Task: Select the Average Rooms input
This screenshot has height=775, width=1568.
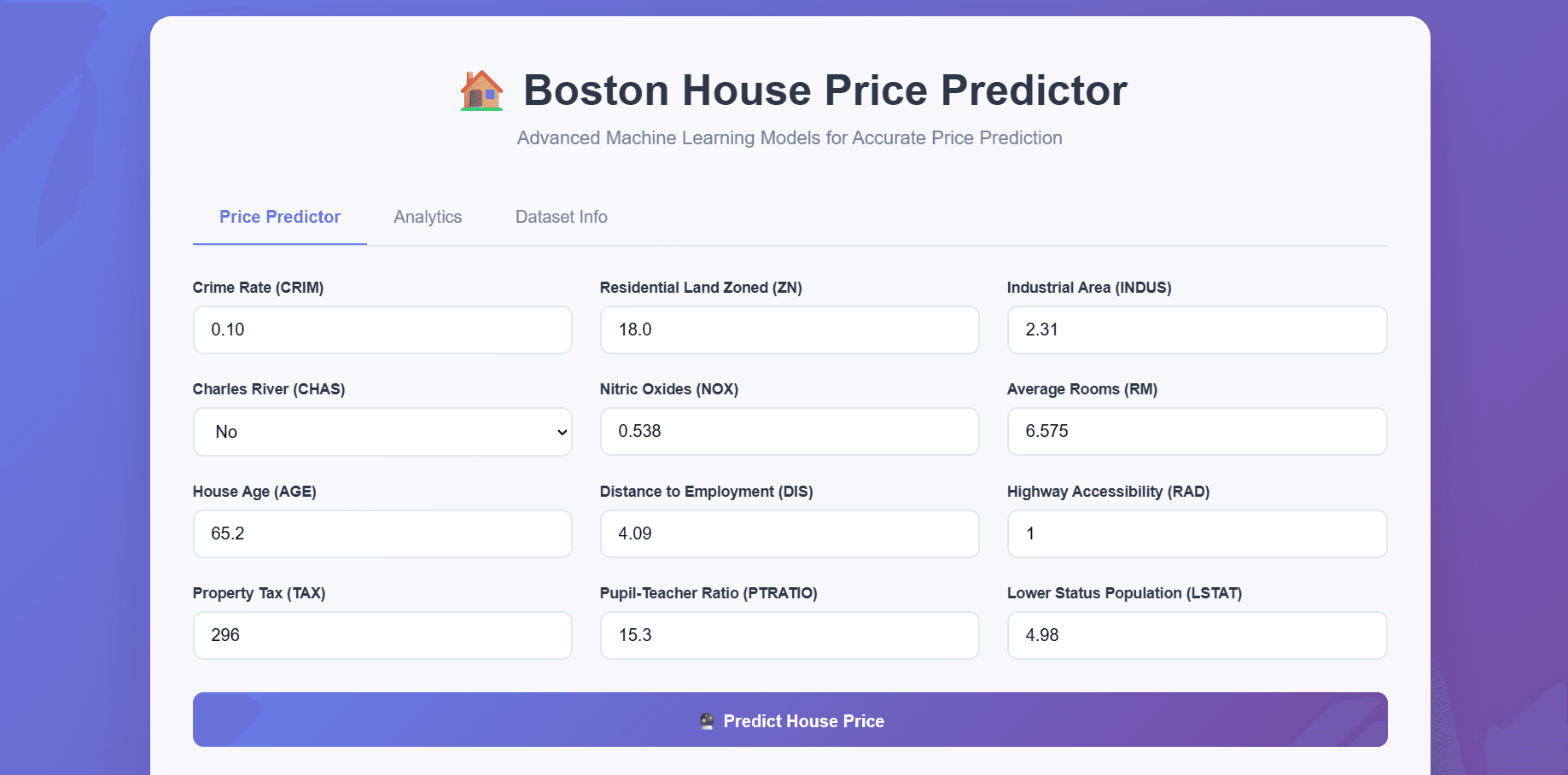Action: coord(1197,431)
